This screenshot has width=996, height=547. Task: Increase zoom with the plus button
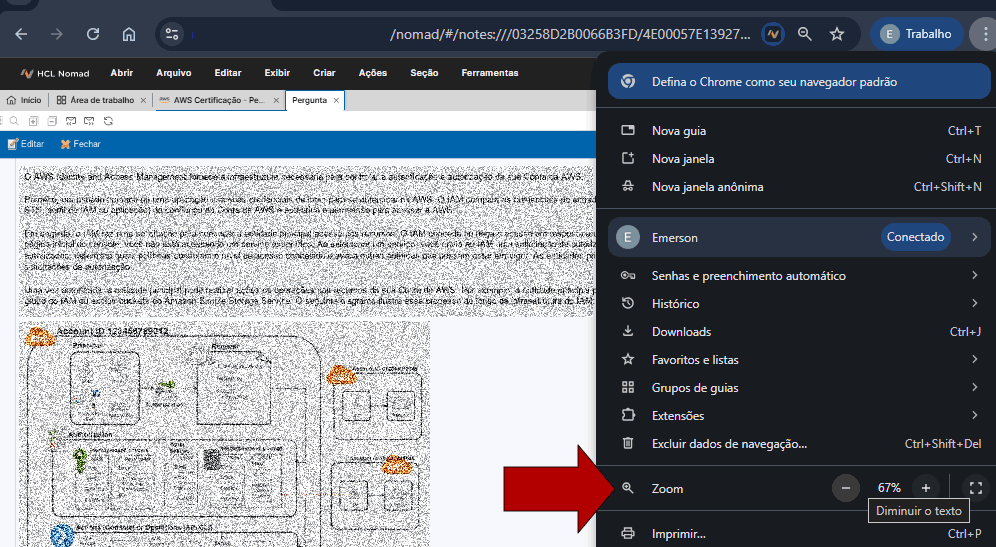925,488
